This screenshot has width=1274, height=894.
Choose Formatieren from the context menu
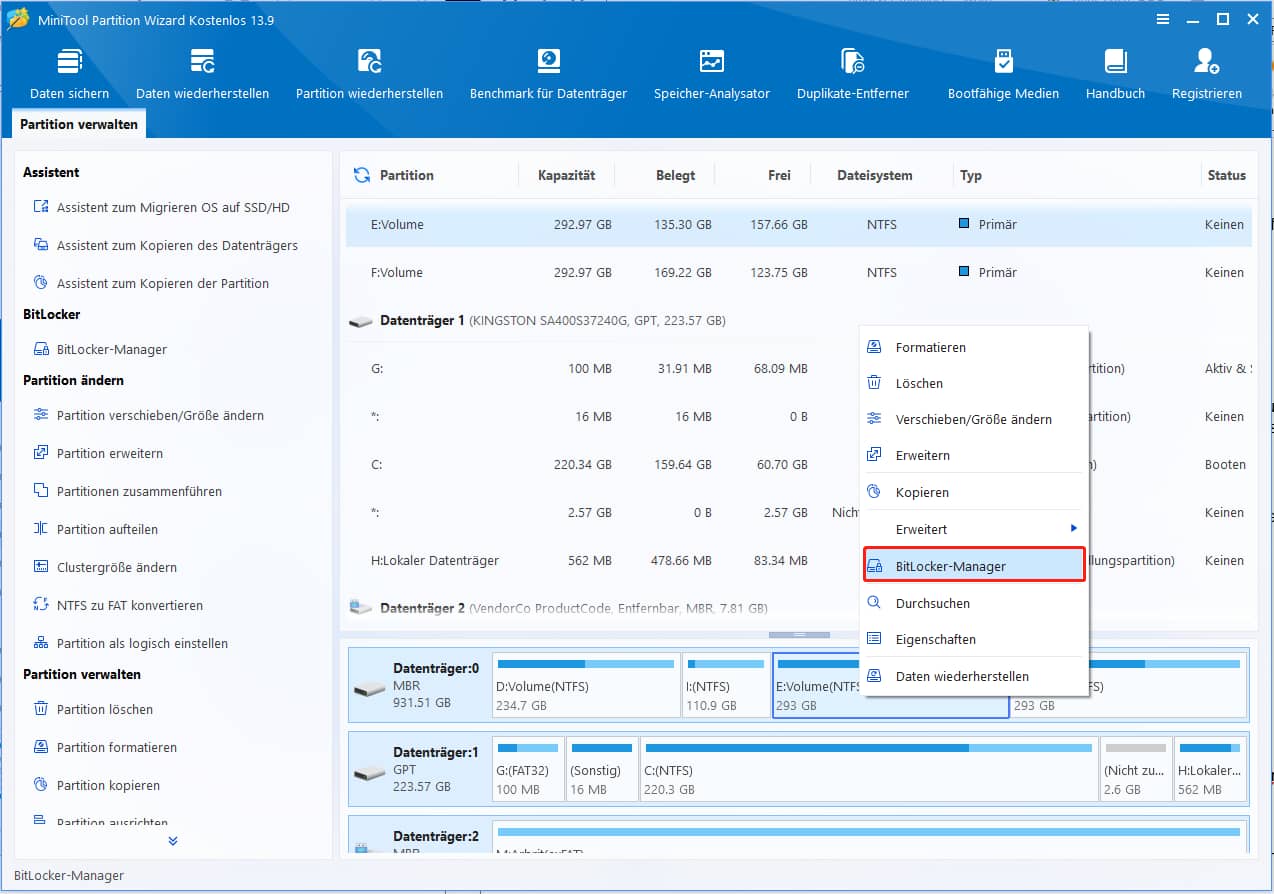(x=974, y=347)
